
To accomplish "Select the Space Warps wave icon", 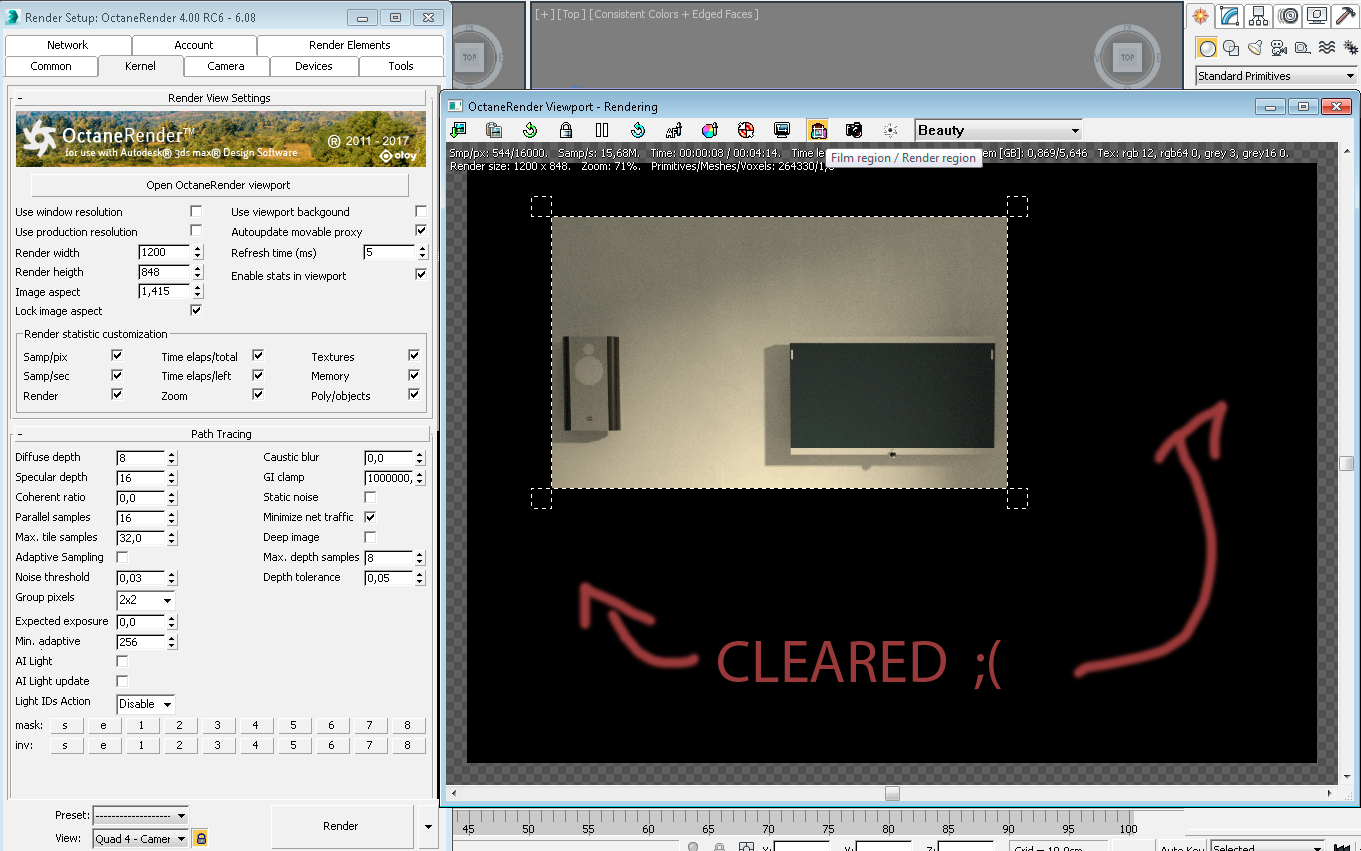I will point(1327,48).
